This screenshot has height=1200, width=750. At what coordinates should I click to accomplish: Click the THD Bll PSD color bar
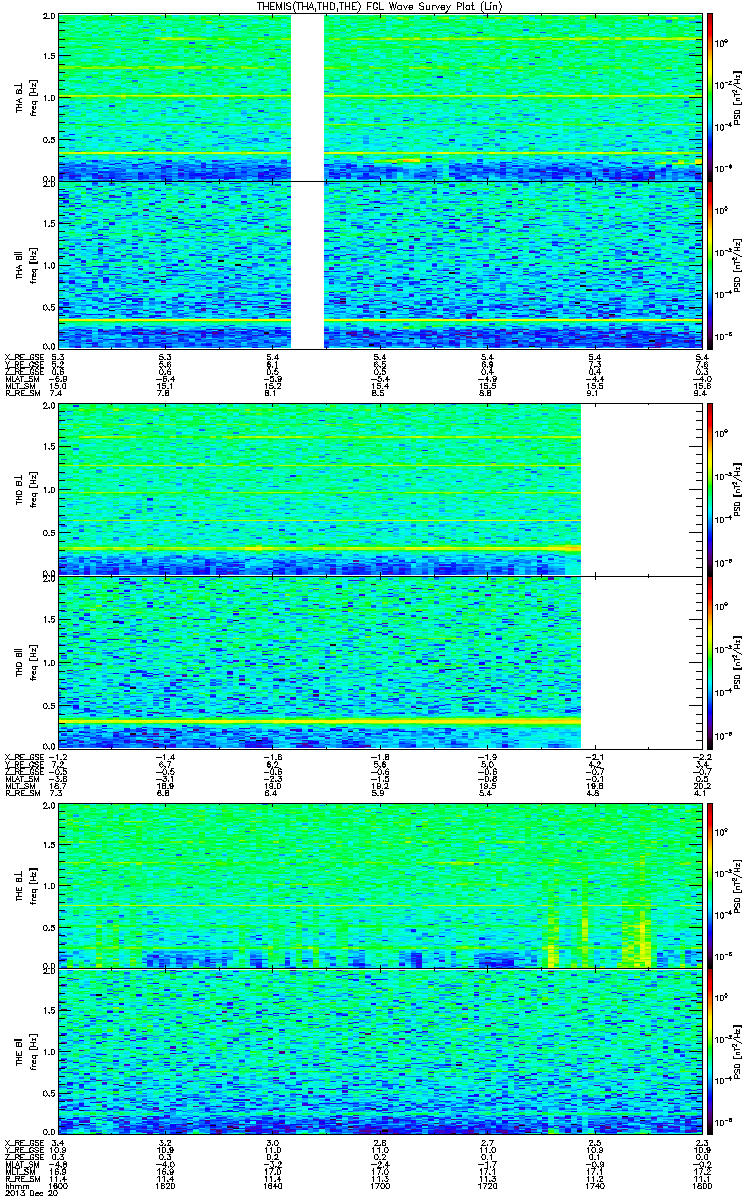[711, 662]
